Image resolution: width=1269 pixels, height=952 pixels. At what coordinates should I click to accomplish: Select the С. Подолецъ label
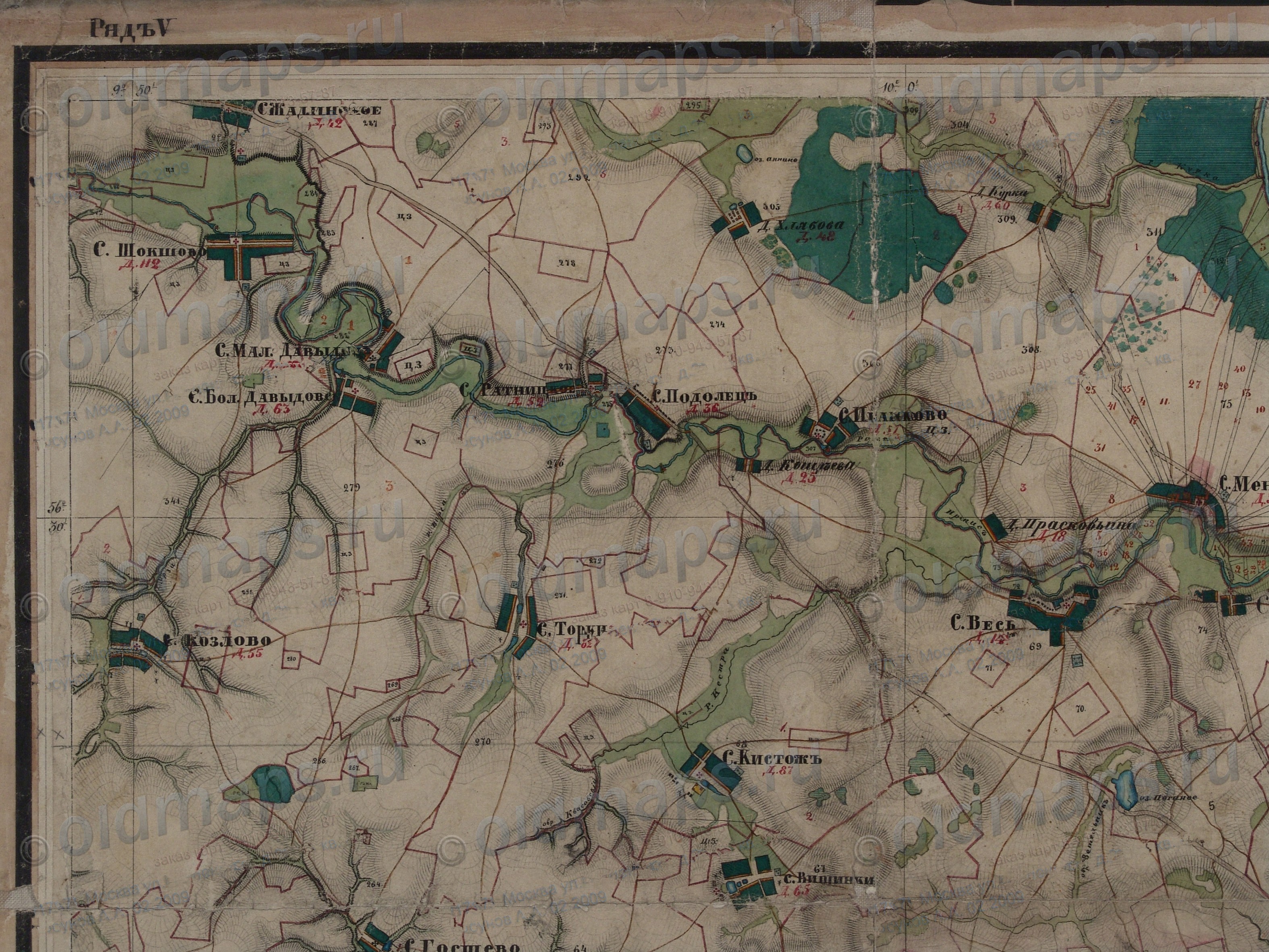click(705, 395)
